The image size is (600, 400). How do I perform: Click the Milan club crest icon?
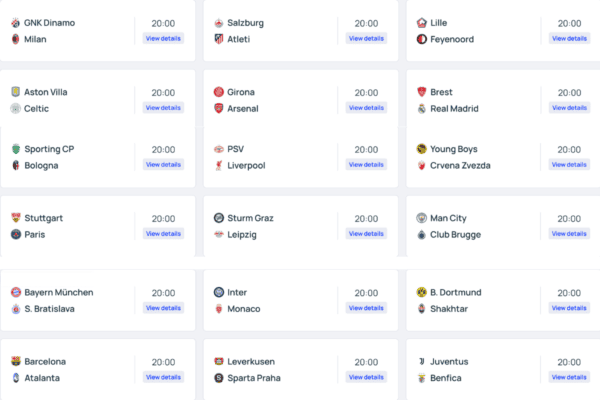15,39
